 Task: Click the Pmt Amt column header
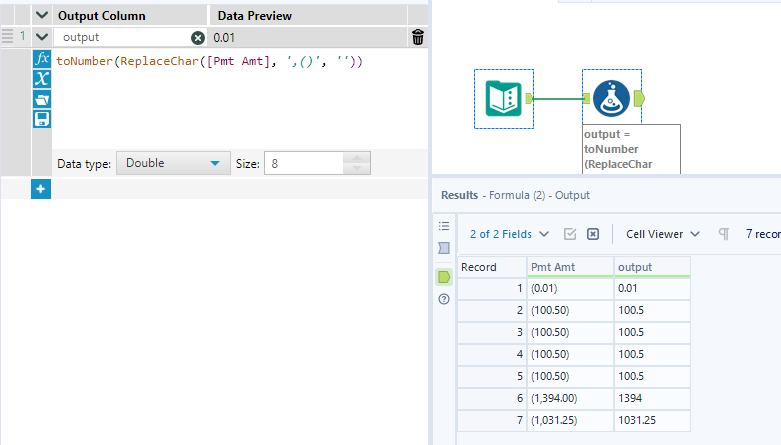click(x=570, y=267)
